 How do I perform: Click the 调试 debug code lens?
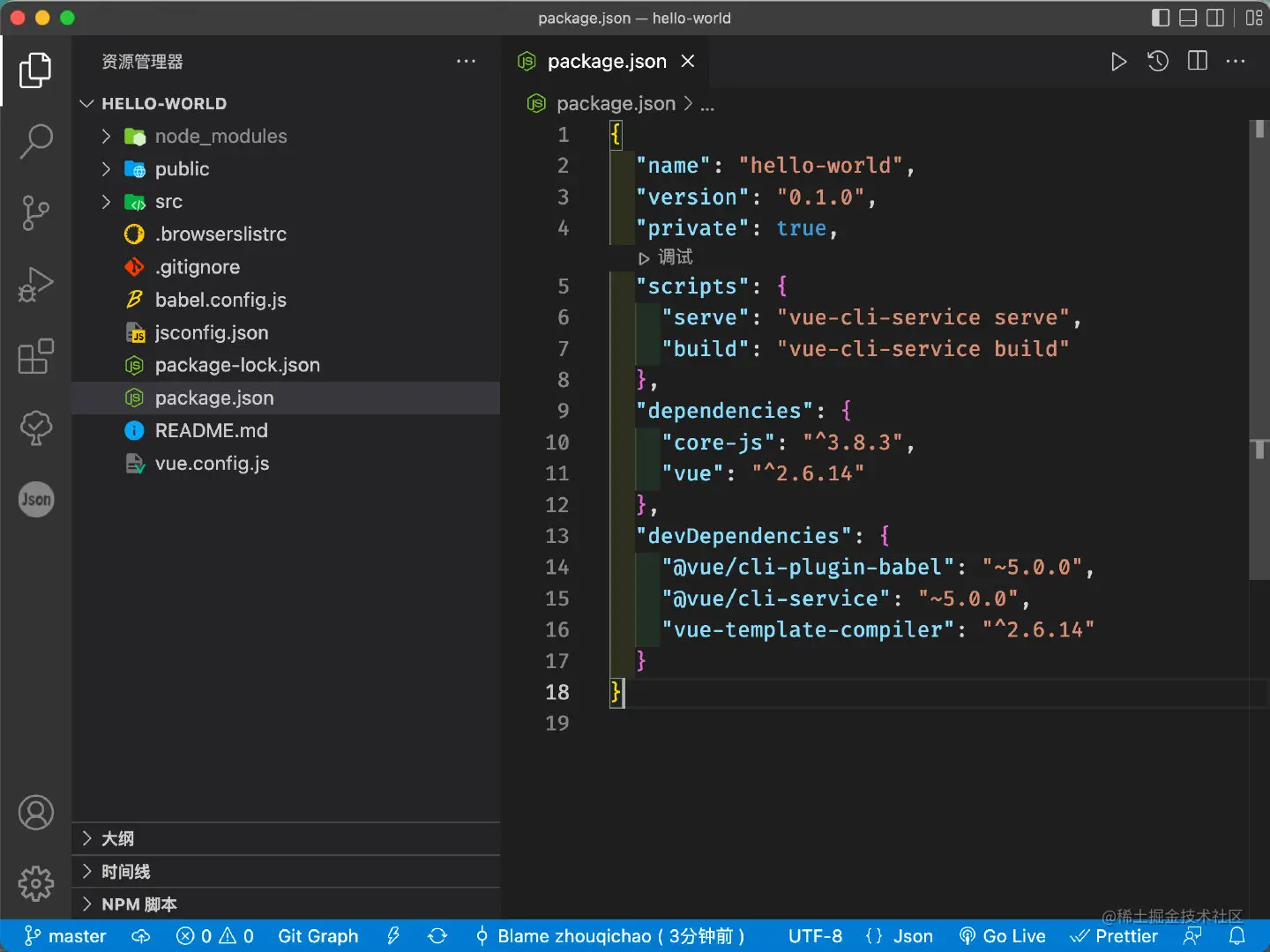[x=666, y=257]
